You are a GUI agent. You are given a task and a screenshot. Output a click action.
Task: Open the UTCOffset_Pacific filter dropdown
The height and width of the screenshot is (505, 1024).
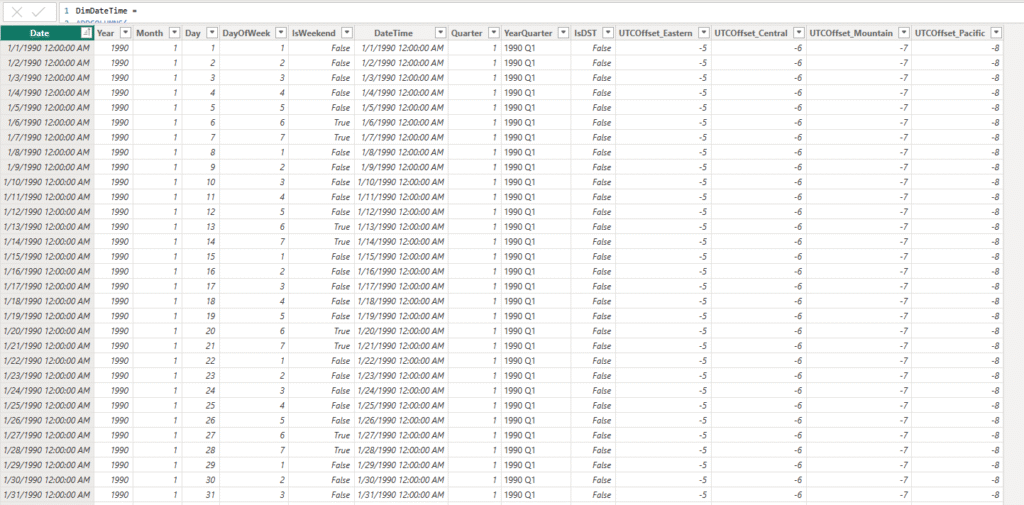pos(996,33)
